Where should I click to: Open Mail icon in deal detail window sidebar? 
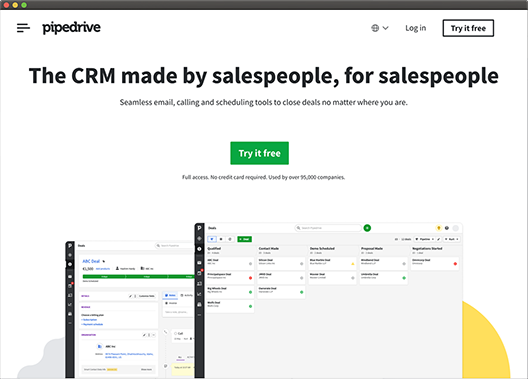[70, 276]
